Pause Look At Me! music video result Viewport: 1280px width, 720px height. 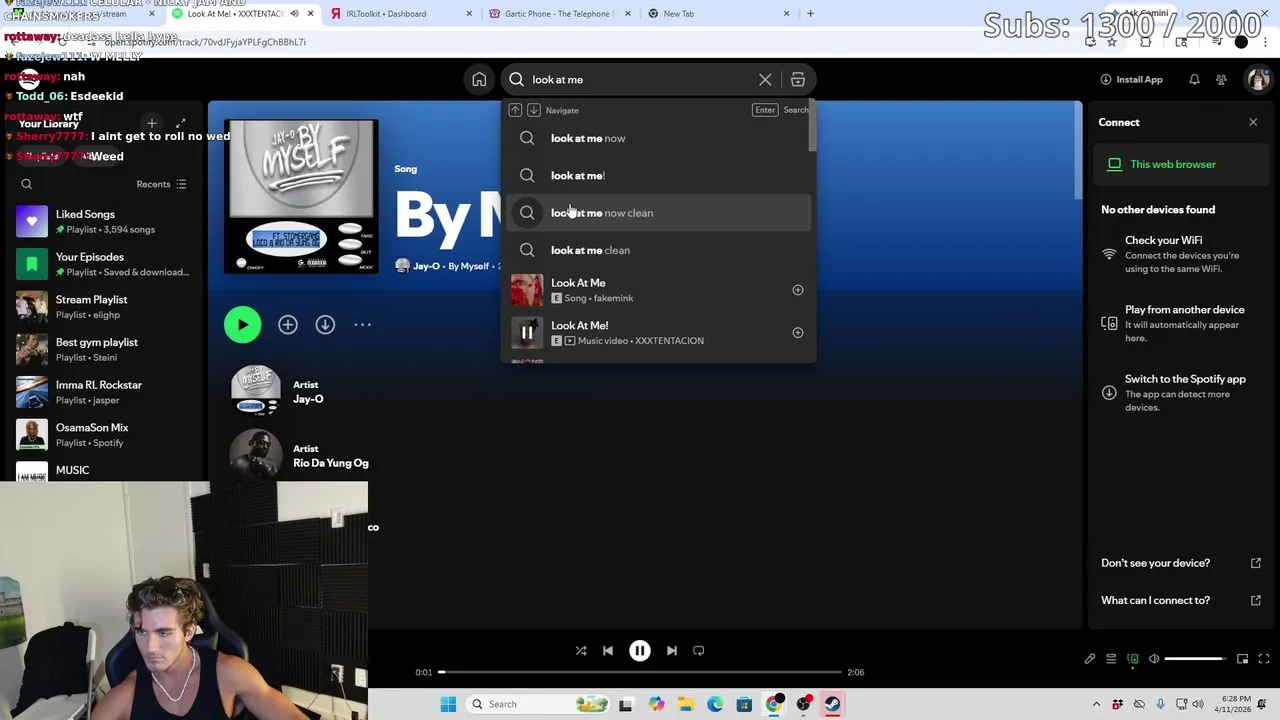pyautogui.click(x=527, y=333)
